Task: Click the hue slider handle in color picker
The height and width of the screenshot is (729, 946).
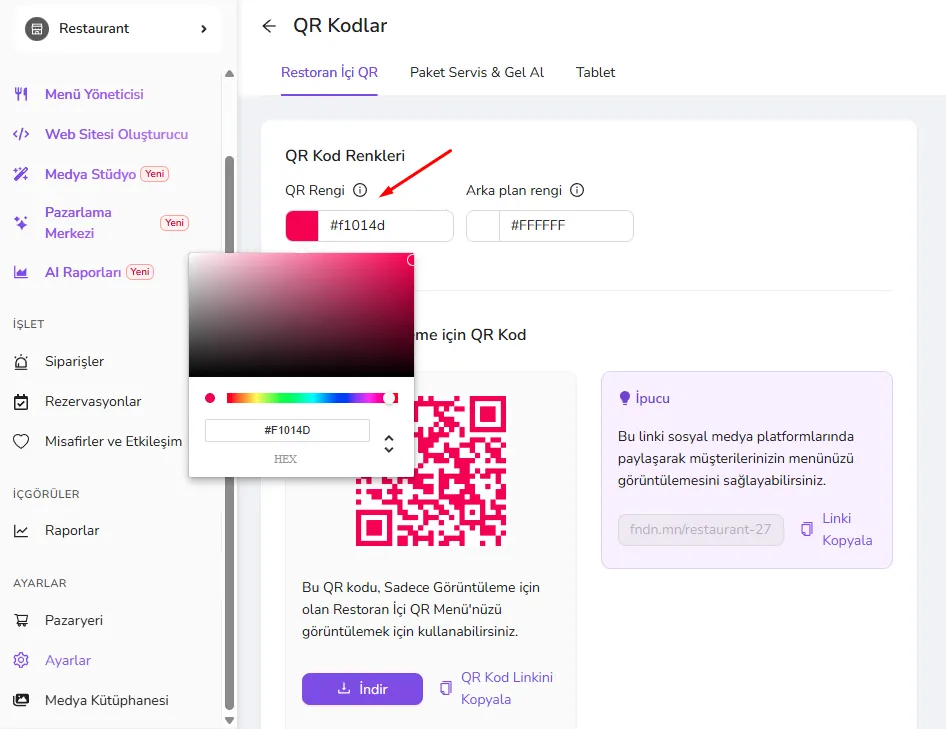Action: coord(390,398)
